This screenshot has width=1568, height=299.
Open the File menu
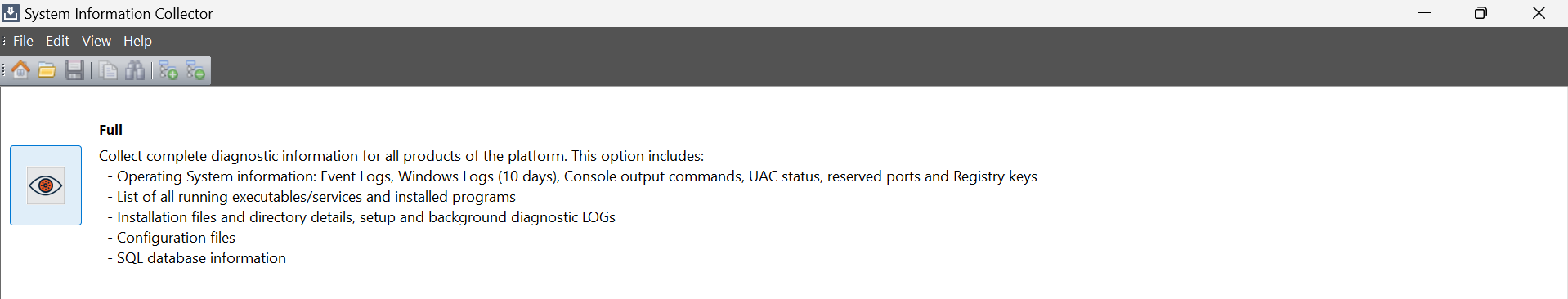click(23, 41)
